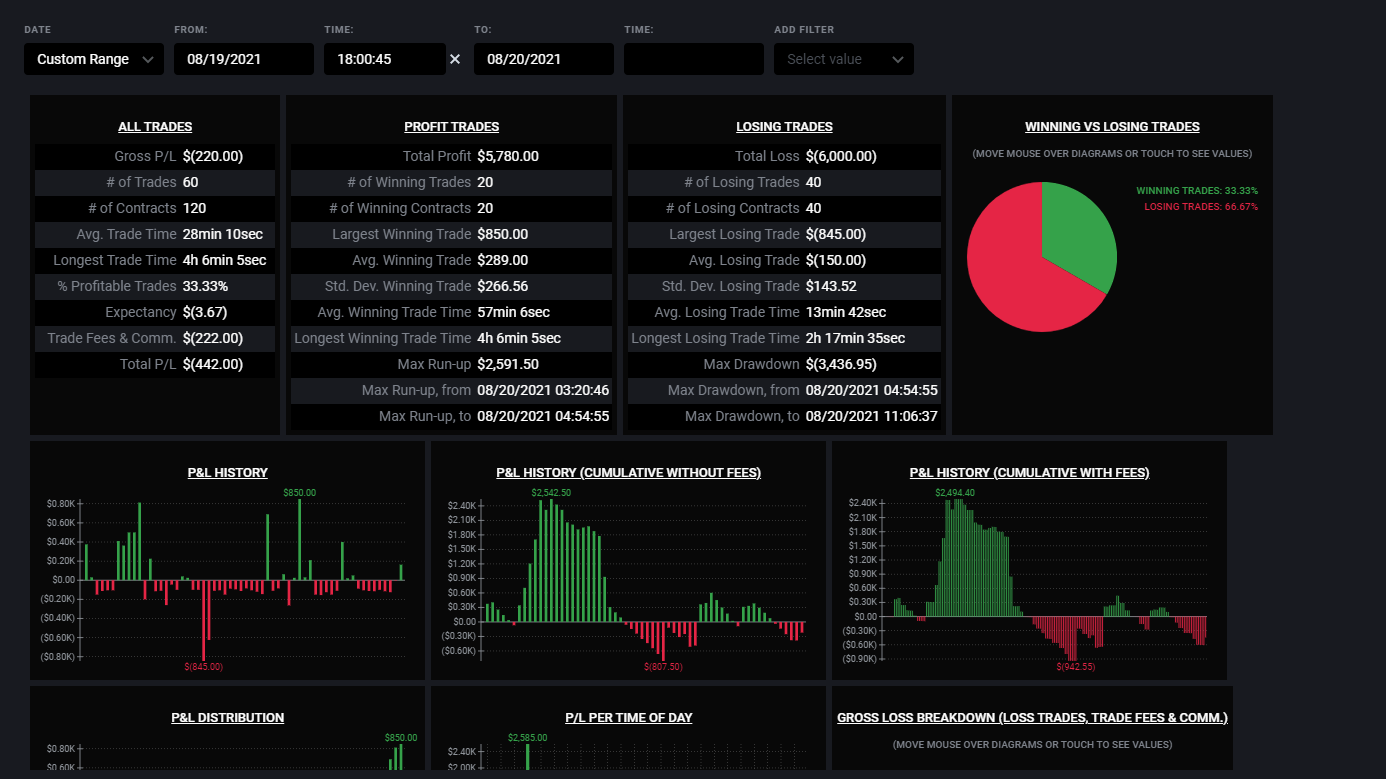1386x779 pixels.
Task: Click the P/L Per Time of Day title
Action: (x=629, y=718)
